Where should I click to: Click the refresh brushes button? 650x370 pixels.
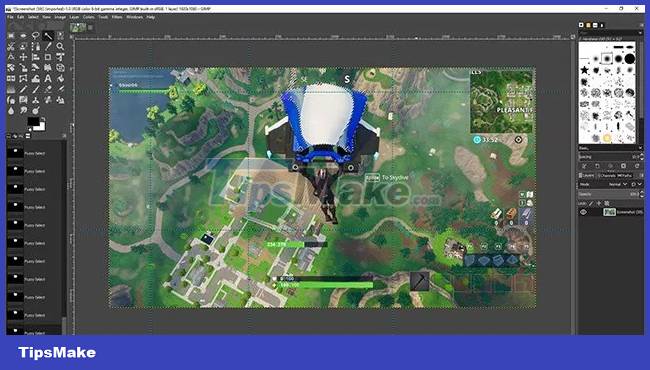[637, 166]
